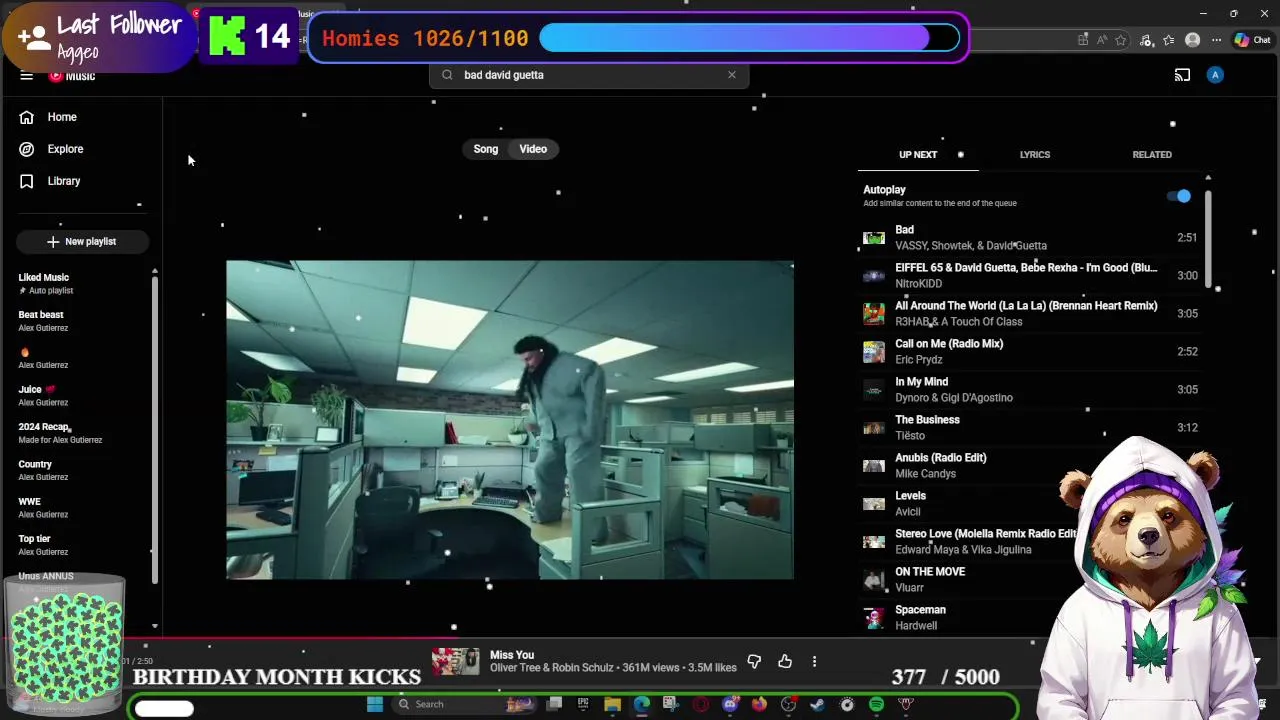1280x720 pixels.
Task: Dislike the current song
Action: [754, 662]
